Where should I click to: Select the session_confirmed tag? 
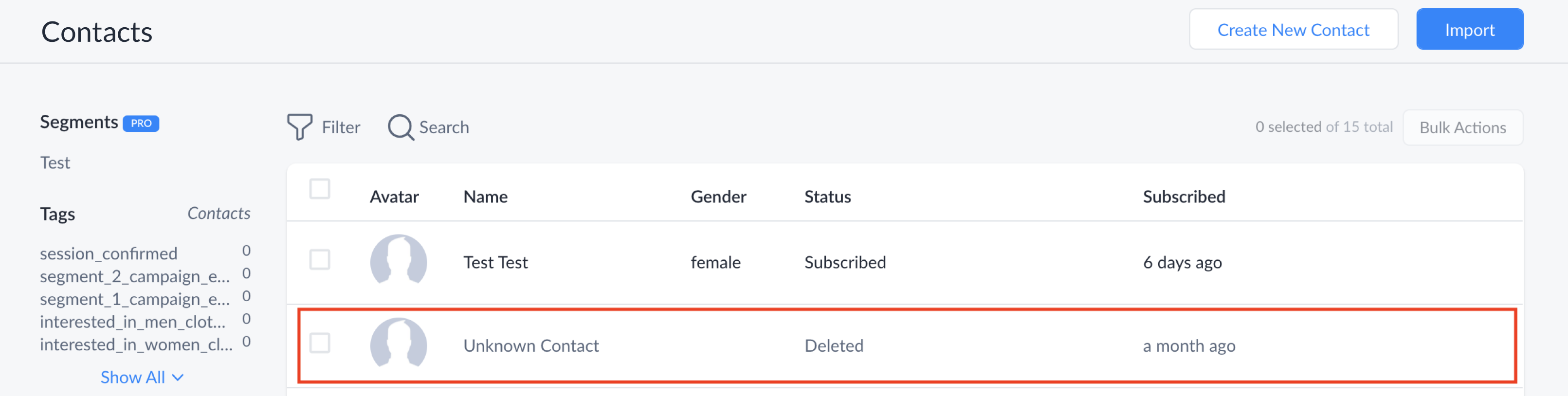click(x=109, y=253)
